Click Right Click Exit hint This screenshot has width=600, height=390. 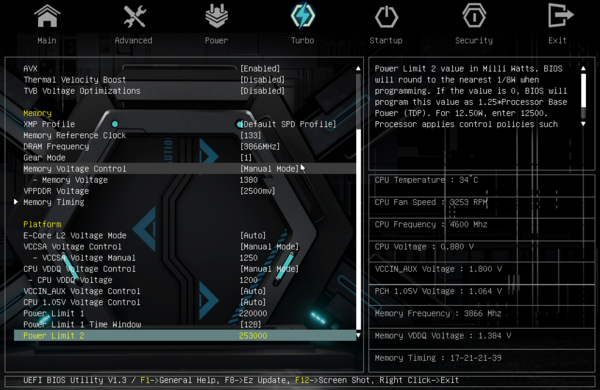(x=419, y=380)
